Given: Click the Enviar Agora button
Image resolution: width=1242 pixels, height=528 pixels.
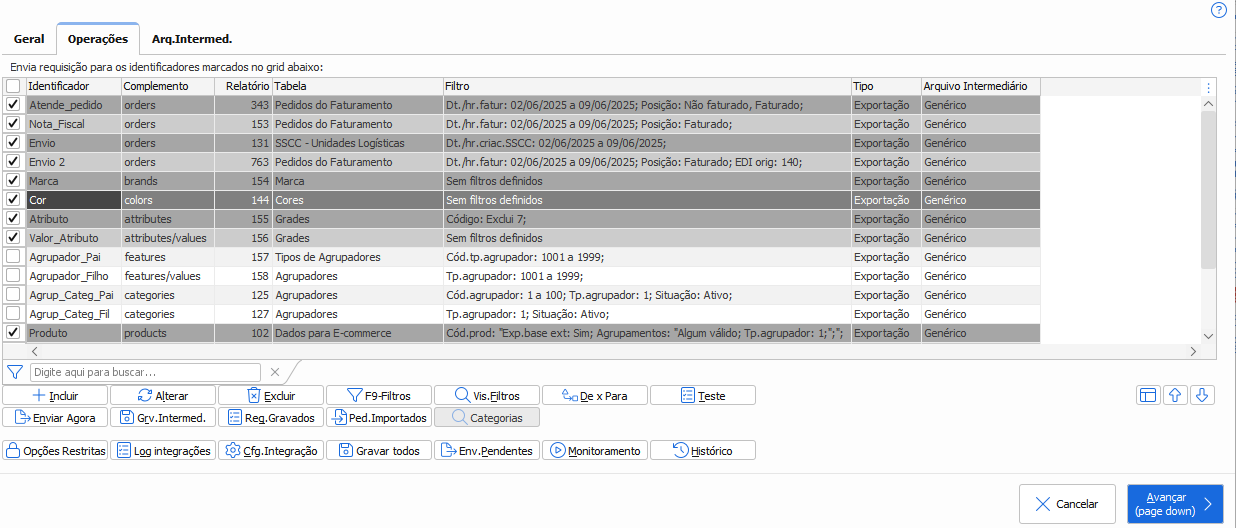Looking at the screenshot, I should (x=55, y=418).
